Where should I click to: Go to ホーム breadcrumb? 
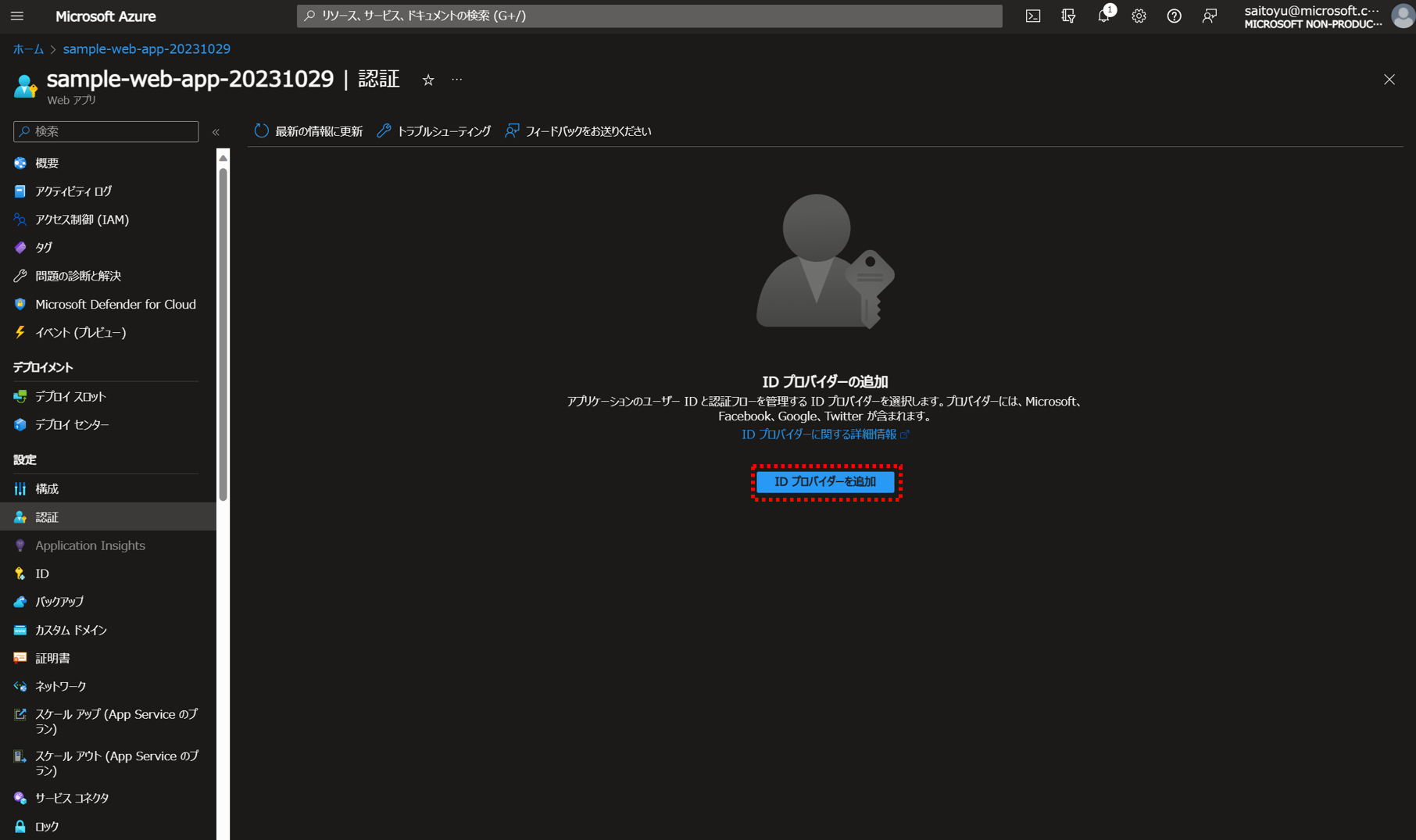pyautogui.click(x=28, y=48)
